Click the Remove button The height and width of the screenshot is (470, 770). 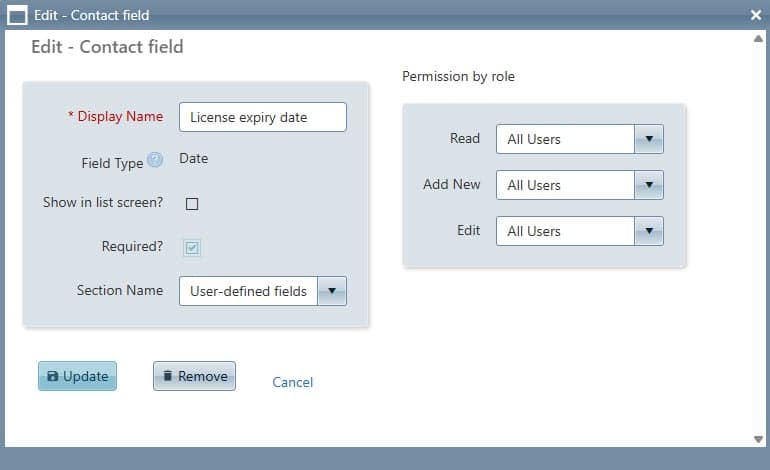coord(194,376)
